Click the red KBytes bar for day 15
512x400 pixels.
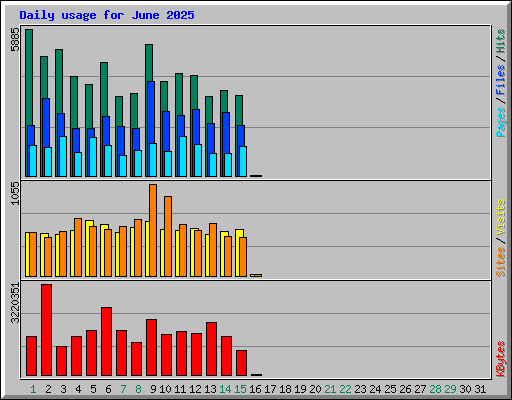(241, 363)
